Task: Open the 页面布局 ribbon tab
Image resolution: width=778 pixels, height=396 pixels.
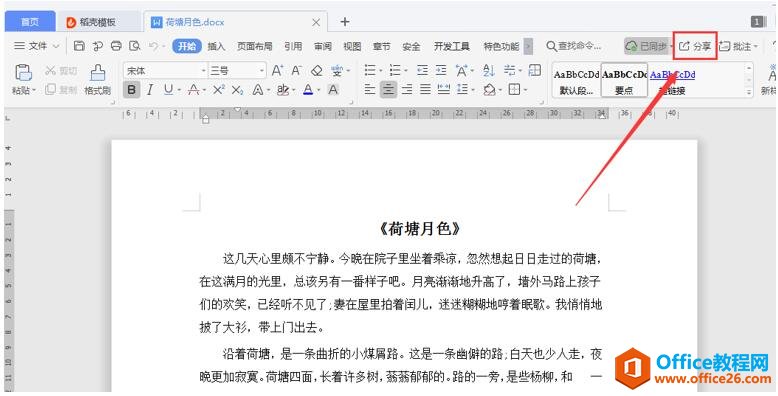Action: coord(255,46)
